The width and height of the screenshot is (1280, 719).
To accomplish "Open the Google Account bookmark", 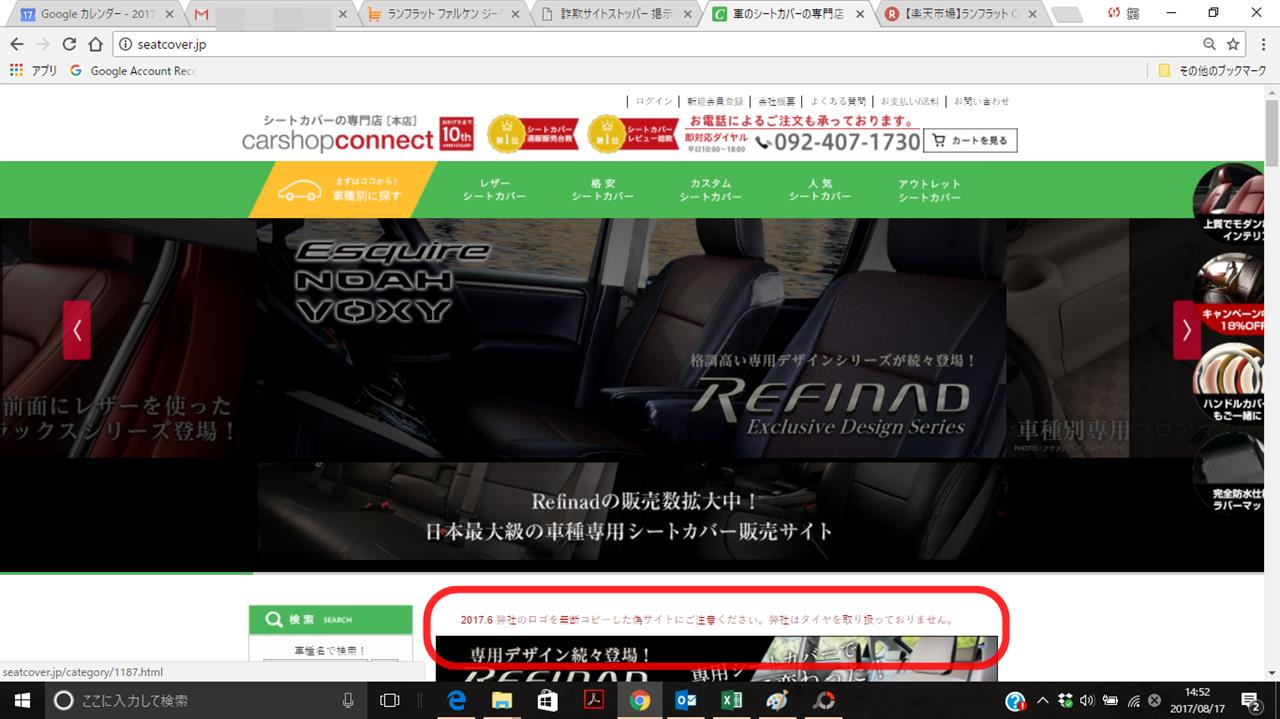I will (133, 71).
